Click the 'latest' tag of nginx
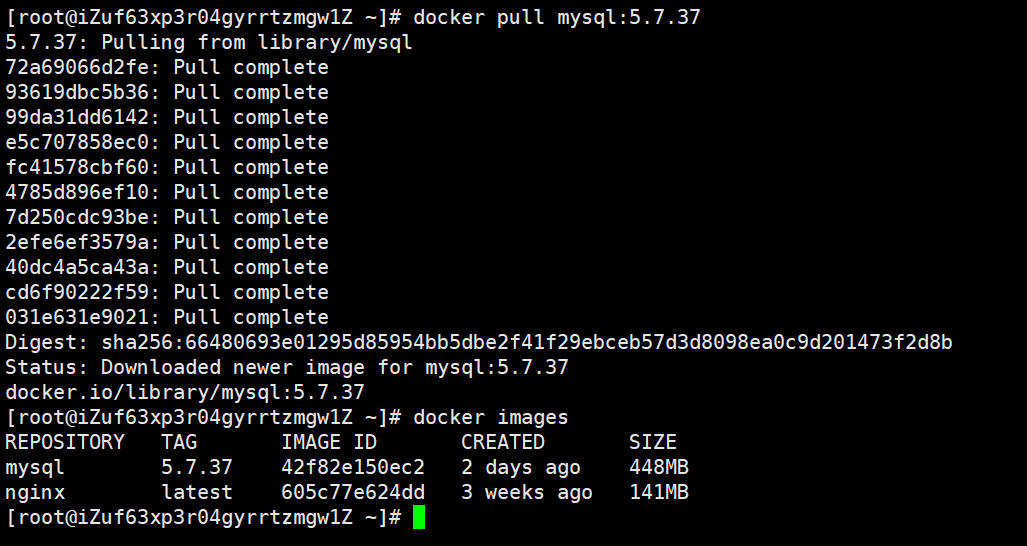Screen dimensions: 1027x546 click(x=197, y=492)
